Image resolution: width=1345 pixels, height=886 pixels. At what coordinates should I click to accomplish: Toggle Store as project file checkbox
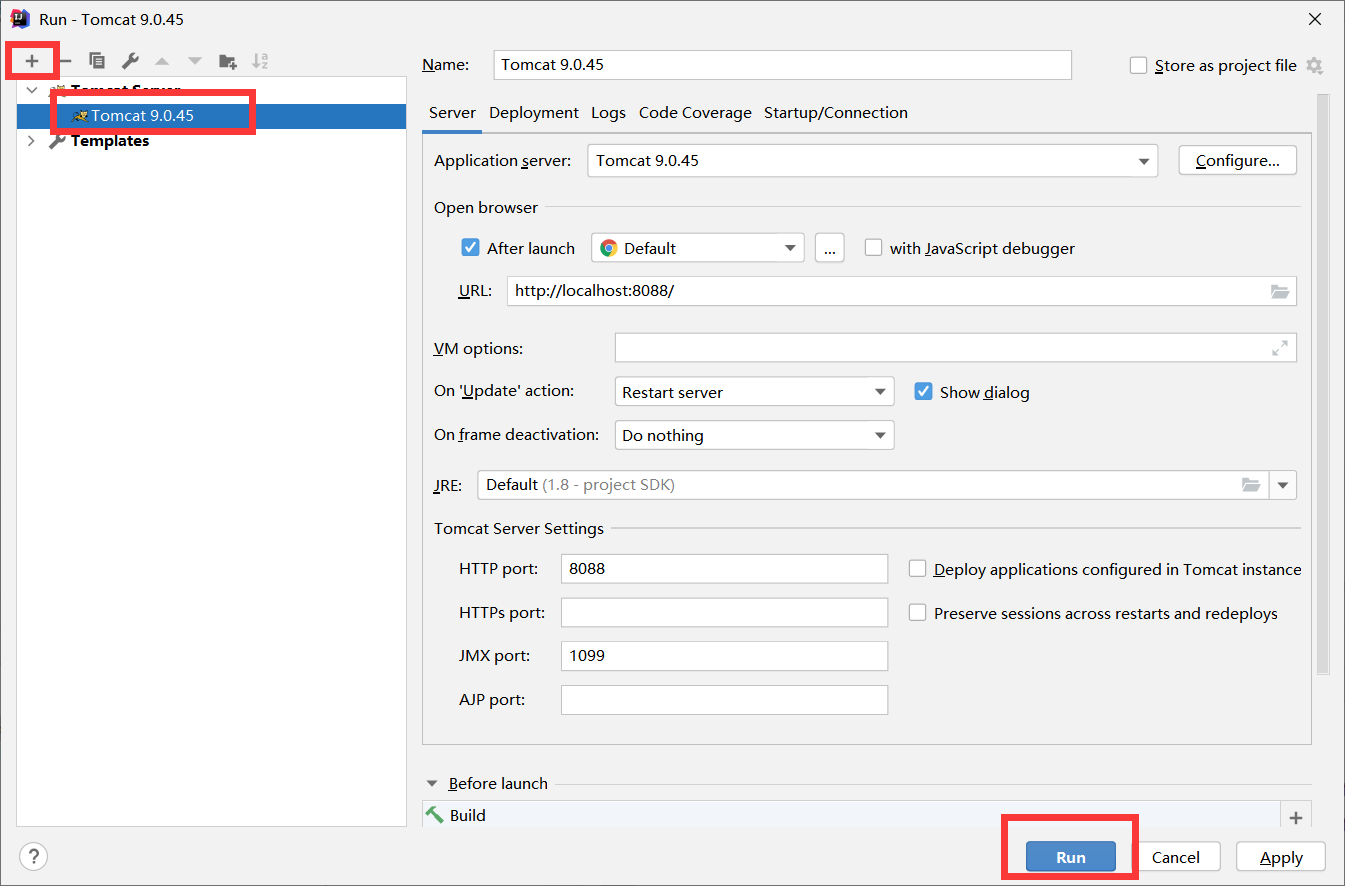pos(1138,66)
